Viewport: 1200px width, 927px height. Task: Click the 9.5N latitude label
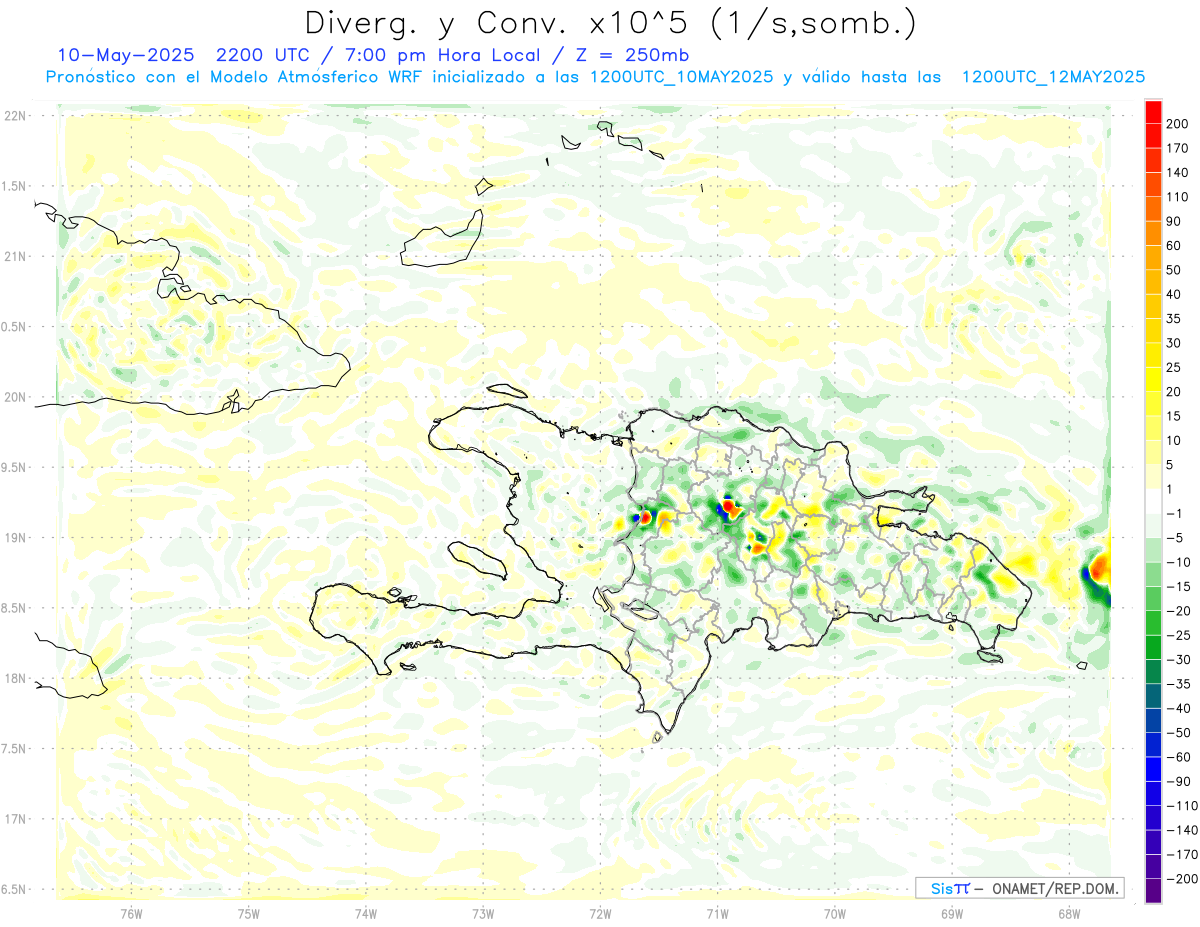(13, 468)
